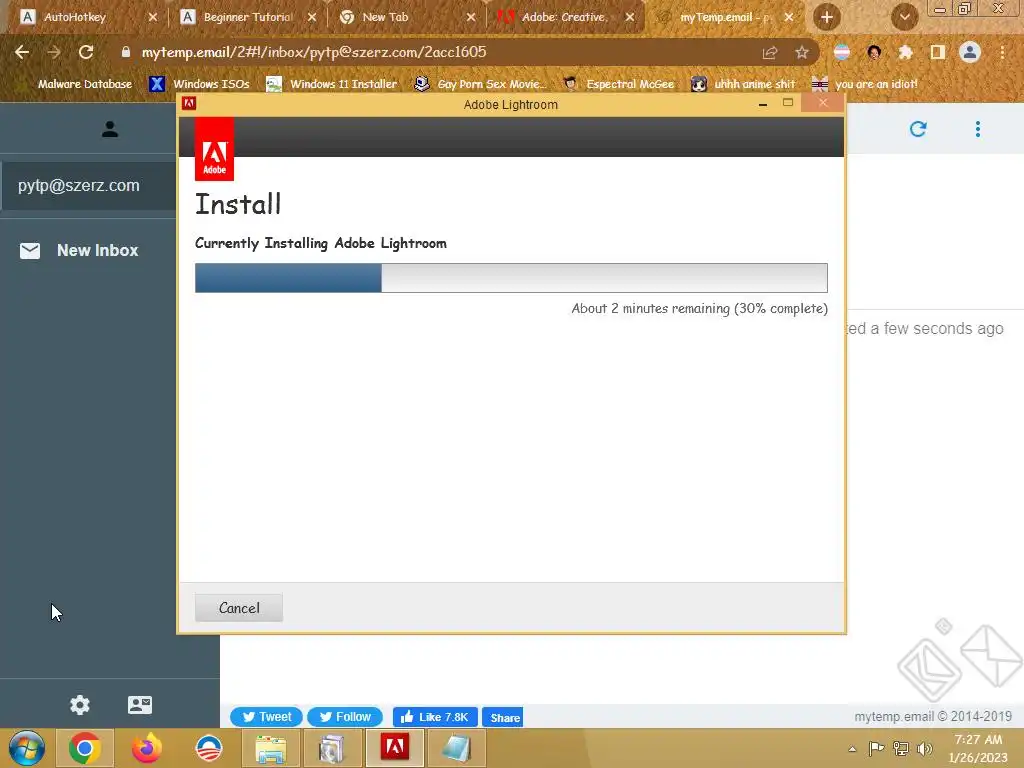Open the taskbar clock showing 7:27 AM
The width and height of the screenshot is (1024, 768).
(978, 748)
